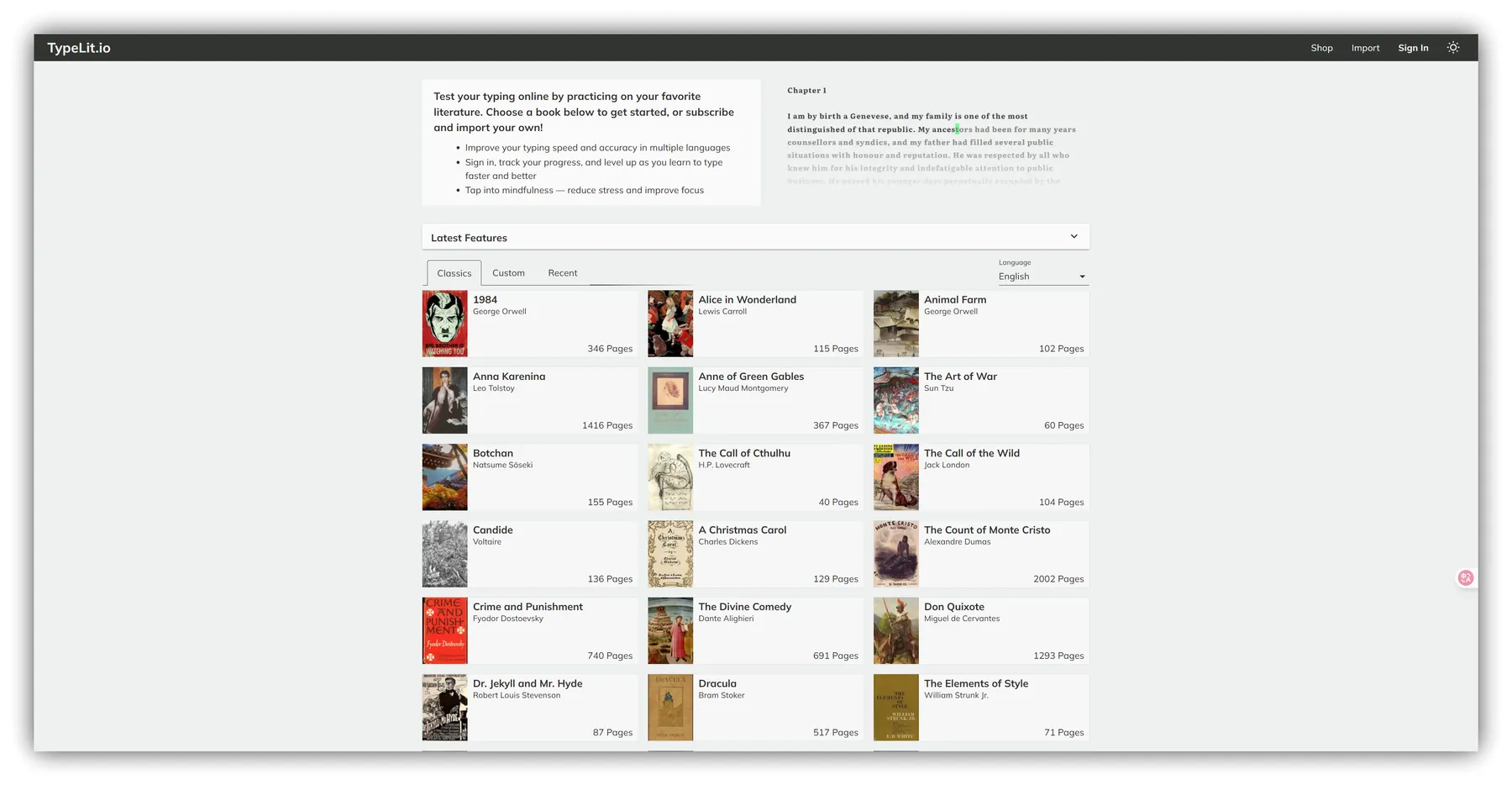Viewport: 1512px width, 785px height.
Task: Switch to the Recent tab
Action: point(562,273)
